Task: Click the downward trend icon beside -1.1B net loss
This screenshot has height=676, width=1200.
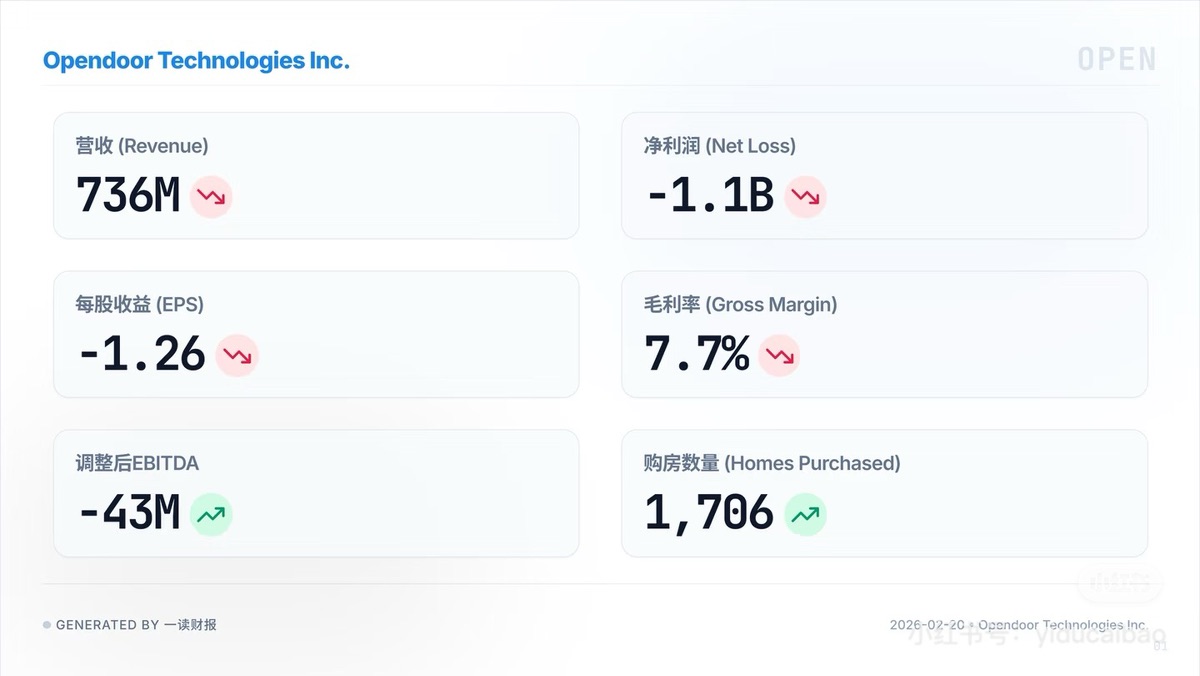Action: coord(805,197)
